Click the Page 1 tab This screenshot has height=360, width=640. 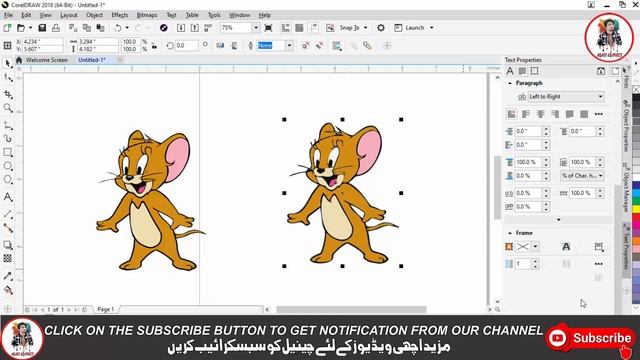(106, 309)
